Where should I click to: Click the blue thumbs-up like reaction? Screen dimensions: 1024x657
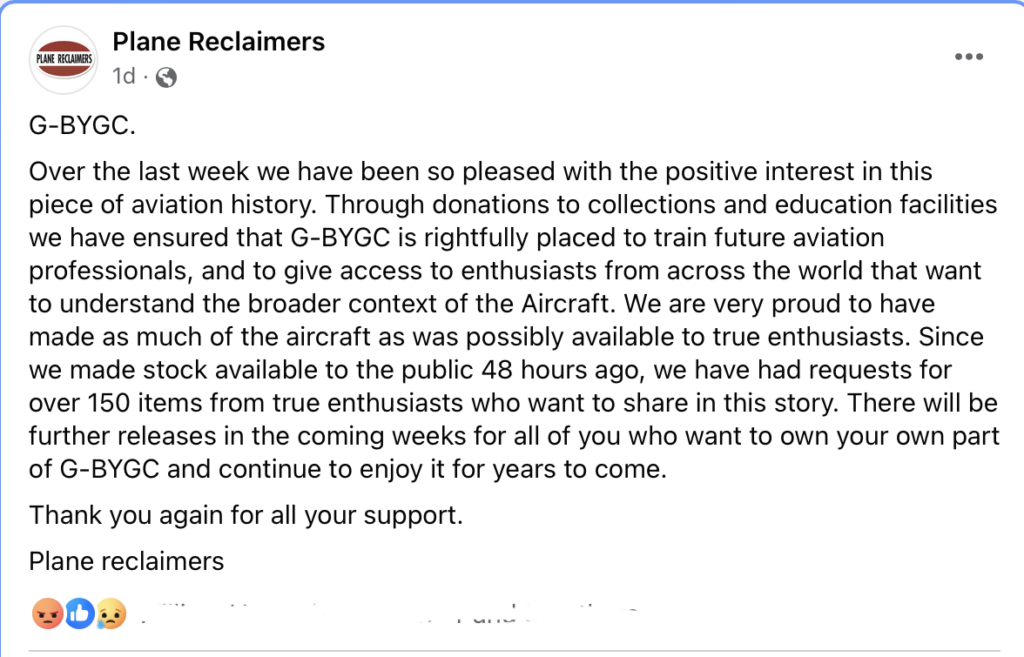pos(80,614)
